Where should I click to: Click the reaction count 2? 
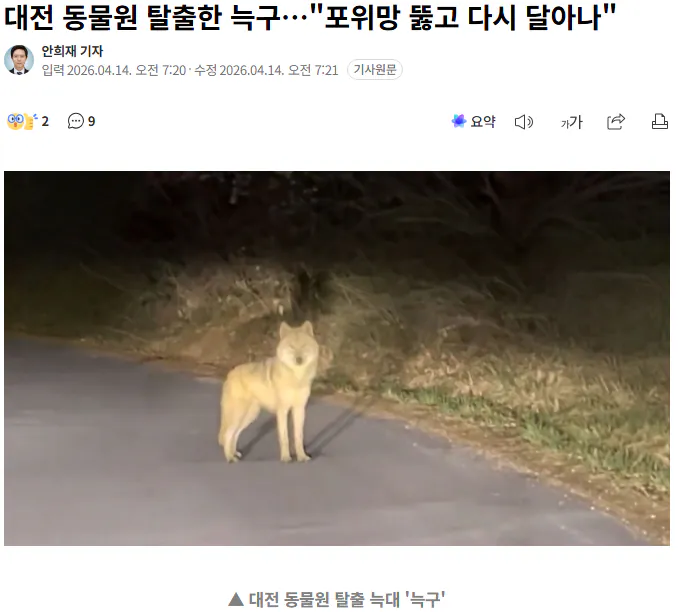tap(45, 122)
